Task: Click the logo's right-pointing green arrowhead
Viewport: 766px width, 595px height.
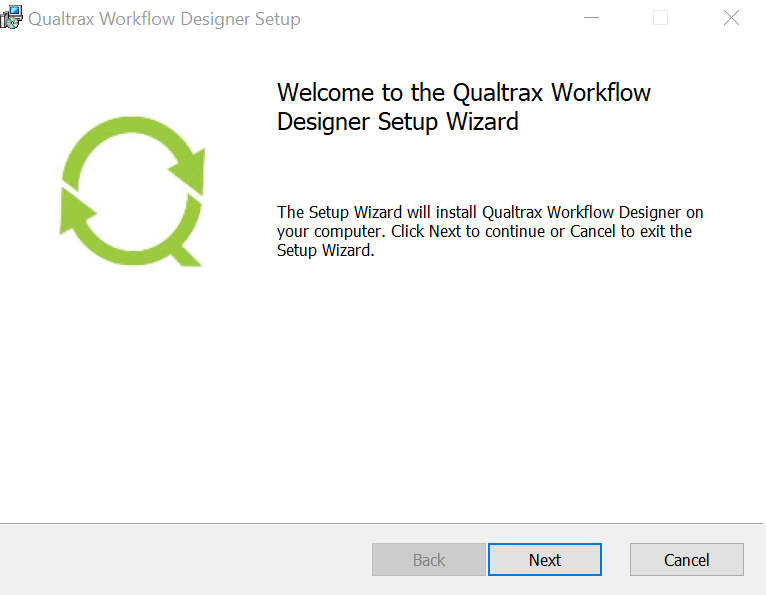Action: [188, 172]
